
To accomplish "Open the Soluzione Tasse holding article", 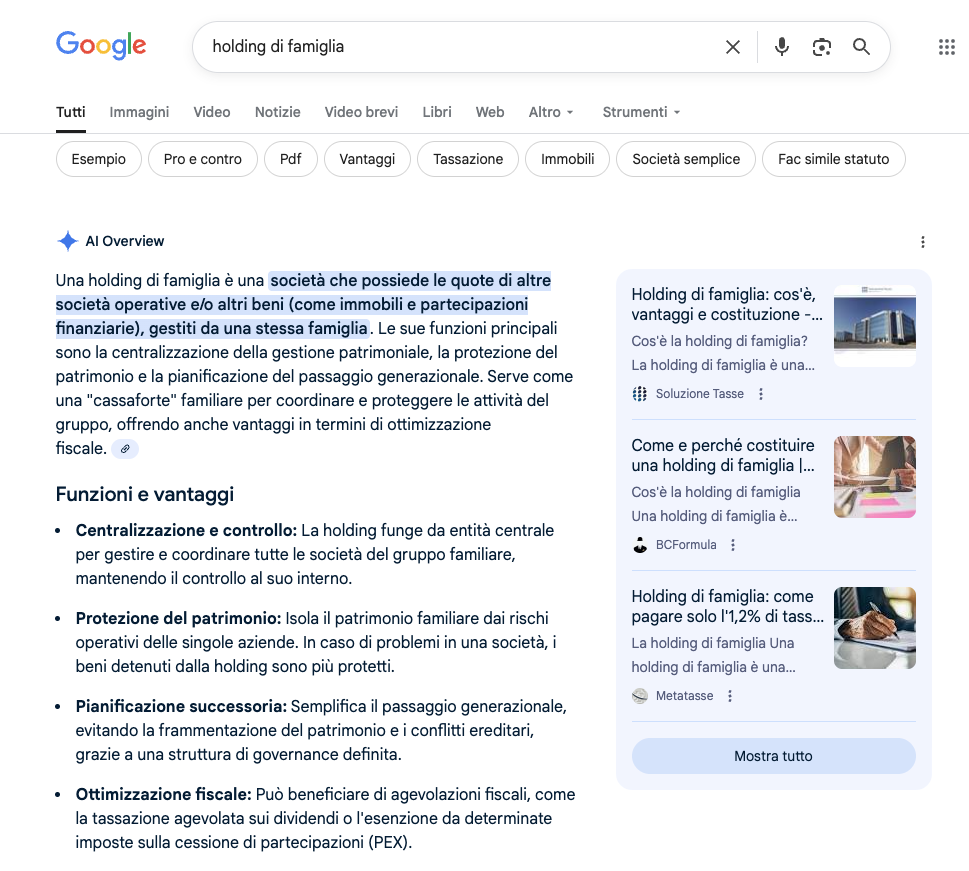I will click(x=726, y=304).
